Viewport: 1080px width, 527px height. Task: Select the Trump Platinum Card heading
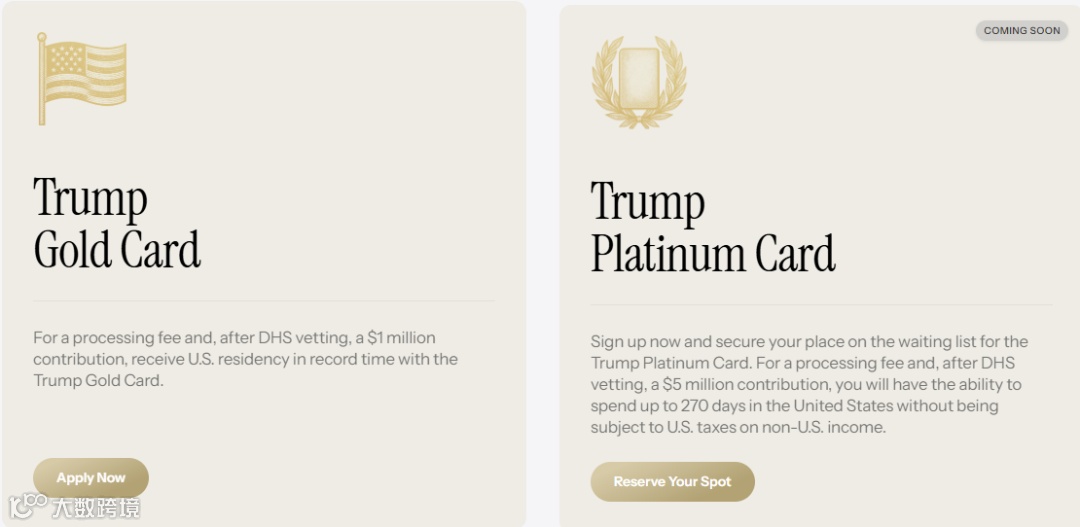click(712, 228)
